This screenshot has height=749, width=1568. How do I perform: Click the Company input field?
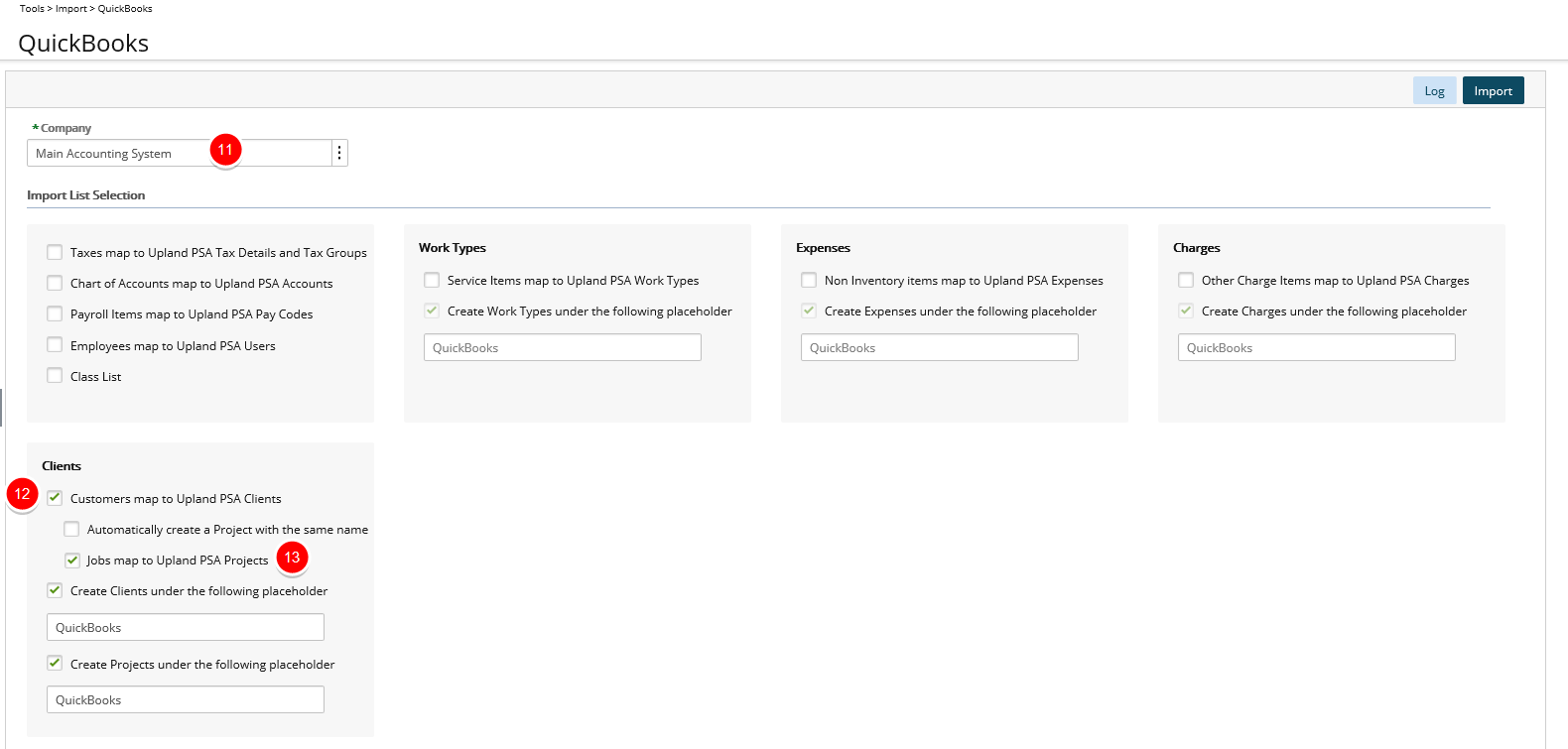tap(179, 153)
